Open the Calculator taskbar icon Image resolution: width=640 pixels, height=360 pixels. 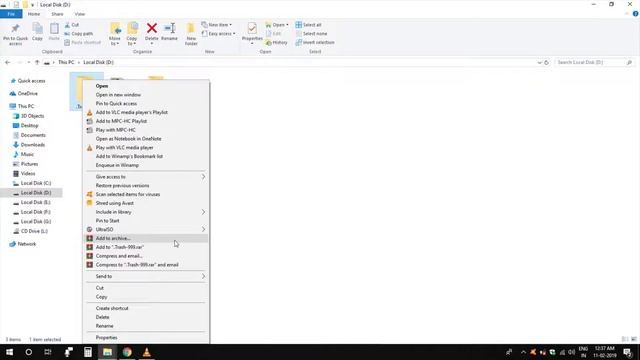coord(88,352)
